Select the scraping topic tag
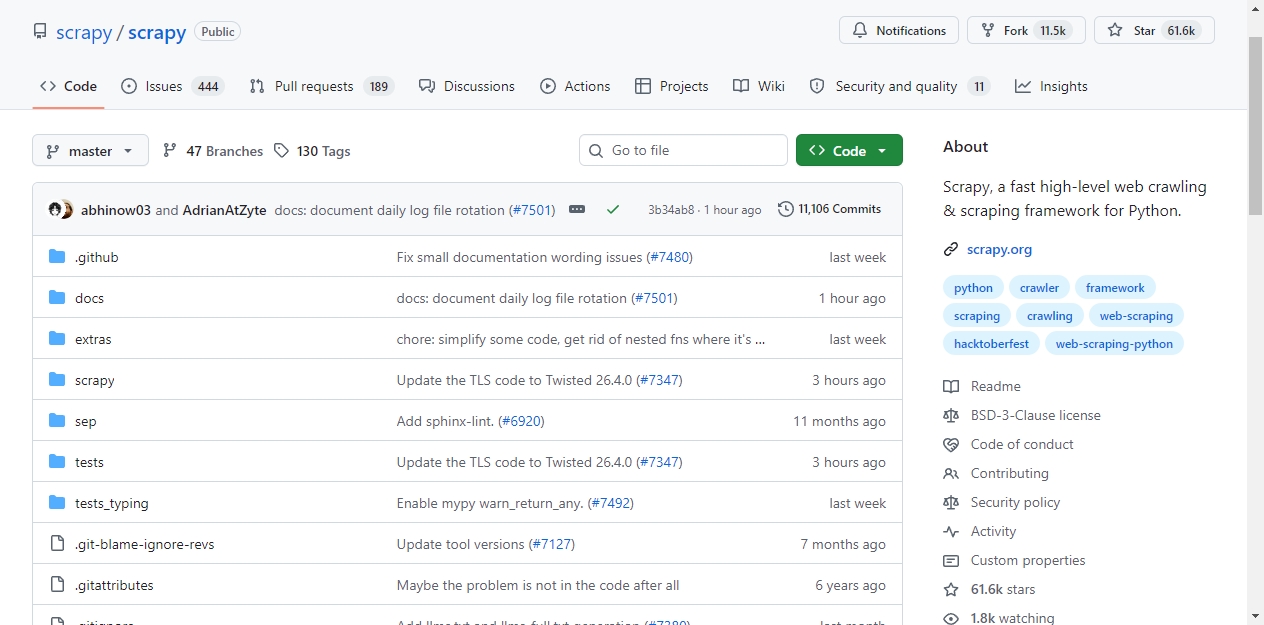1264x625 pixels. (x=977, y=316)
